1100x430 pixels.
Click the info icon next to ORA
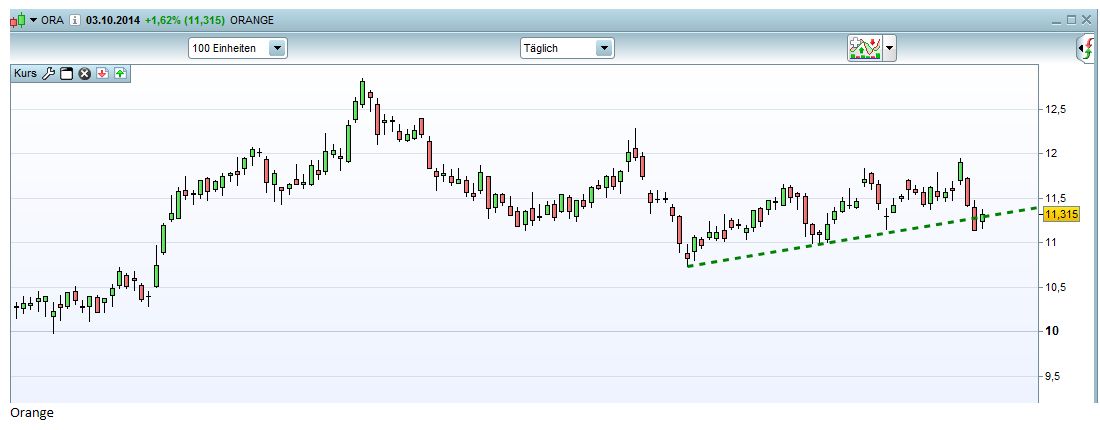74,20
